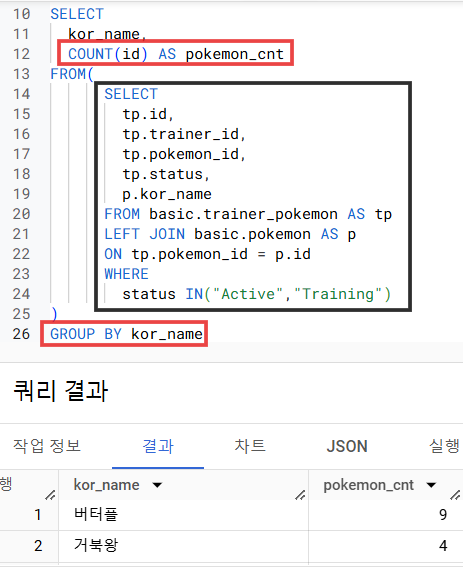Viewport: 463px width, 568px height.
Task: Click resize handle icon of kor_name column
Action: 300,495
